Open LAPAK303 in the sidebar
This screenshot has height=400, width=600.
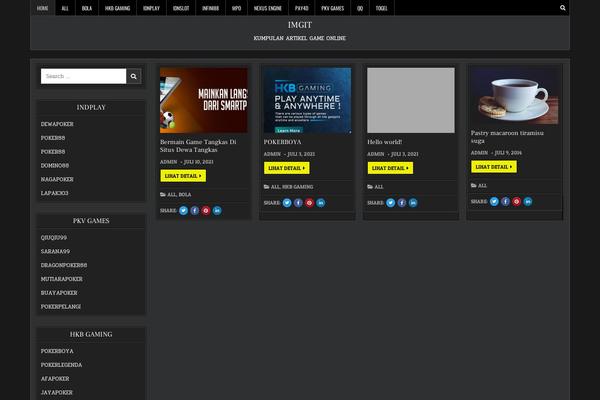click(x=54, y=193)
